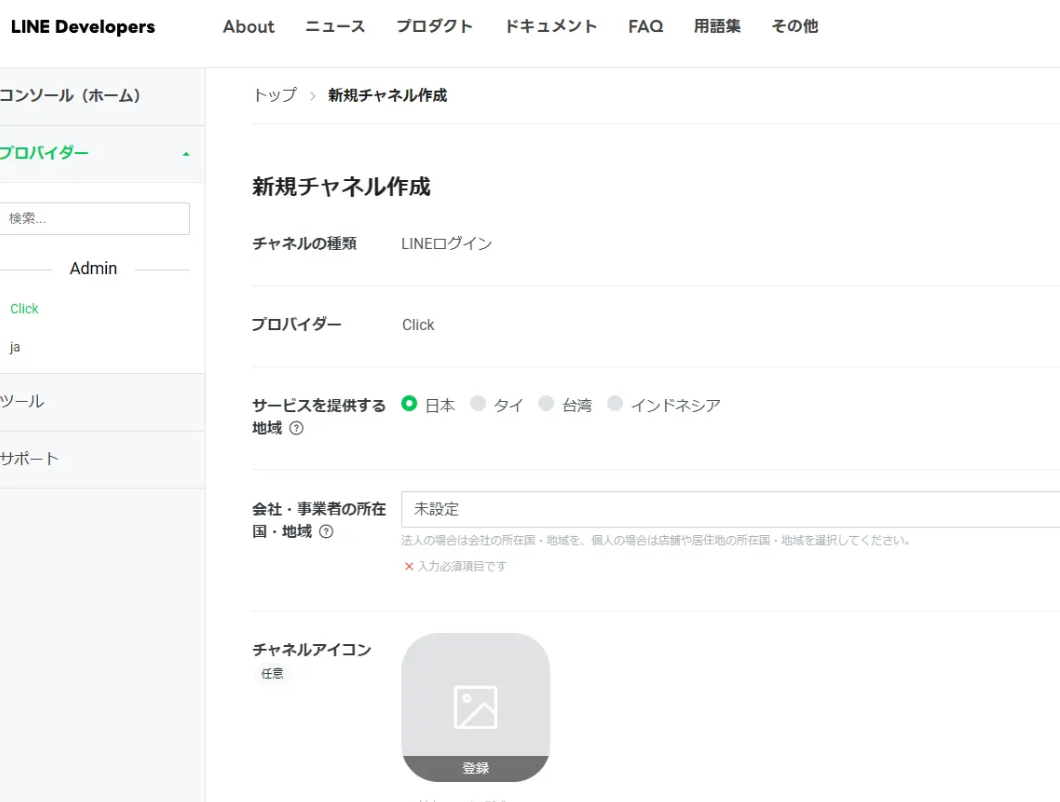Open the LINE Developers home logo
The image size is (1060, 802).
[82, 27]
